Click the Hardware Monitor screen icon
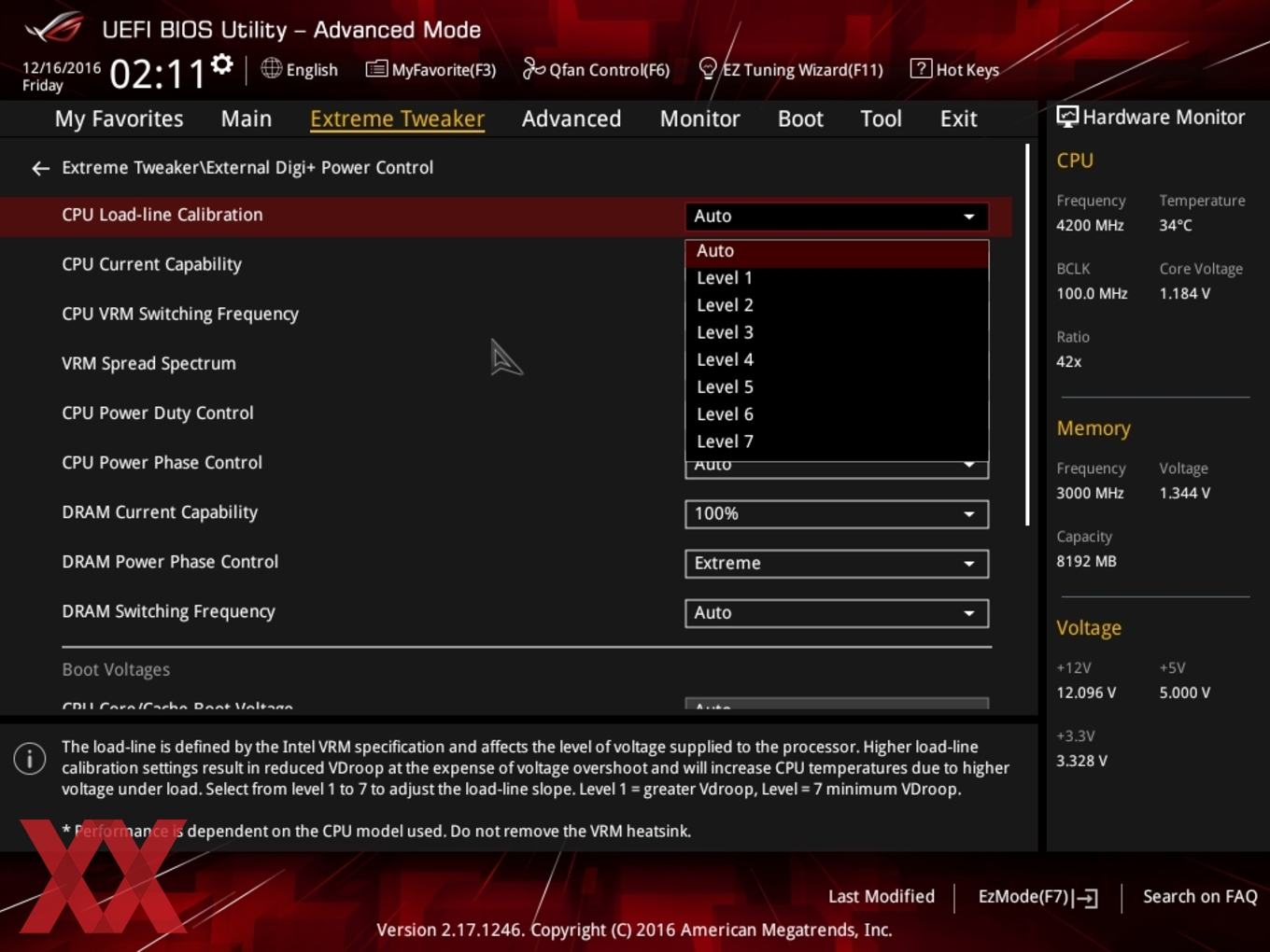The image size is (1270, 952). 1067,117
